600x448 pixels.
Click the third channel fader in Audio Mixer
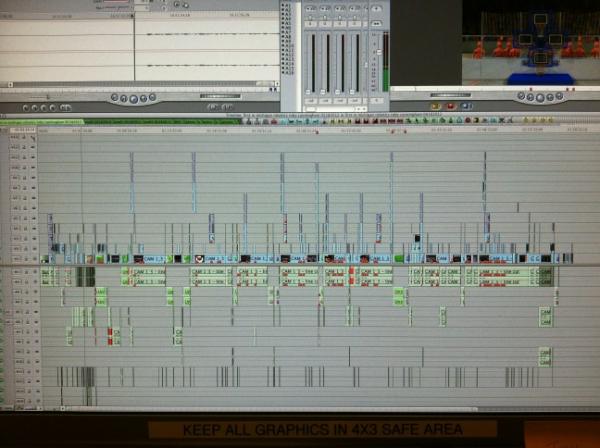pyautogui.click(x=338, y=92)
